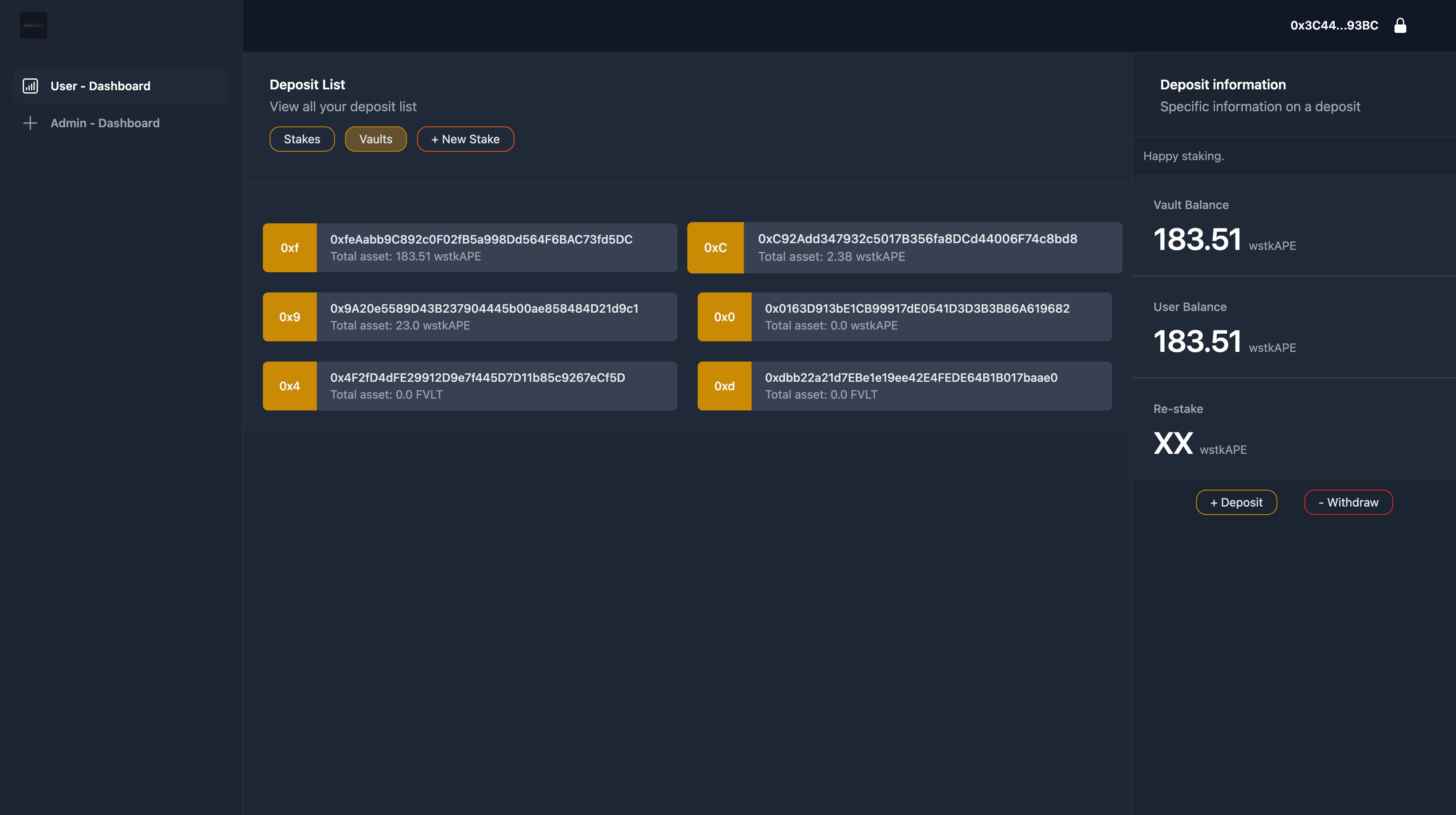Click 'Total asset: 0.0 wstkAPE' text
Viewport: 1456px width, 815px height.
[831, 326]
